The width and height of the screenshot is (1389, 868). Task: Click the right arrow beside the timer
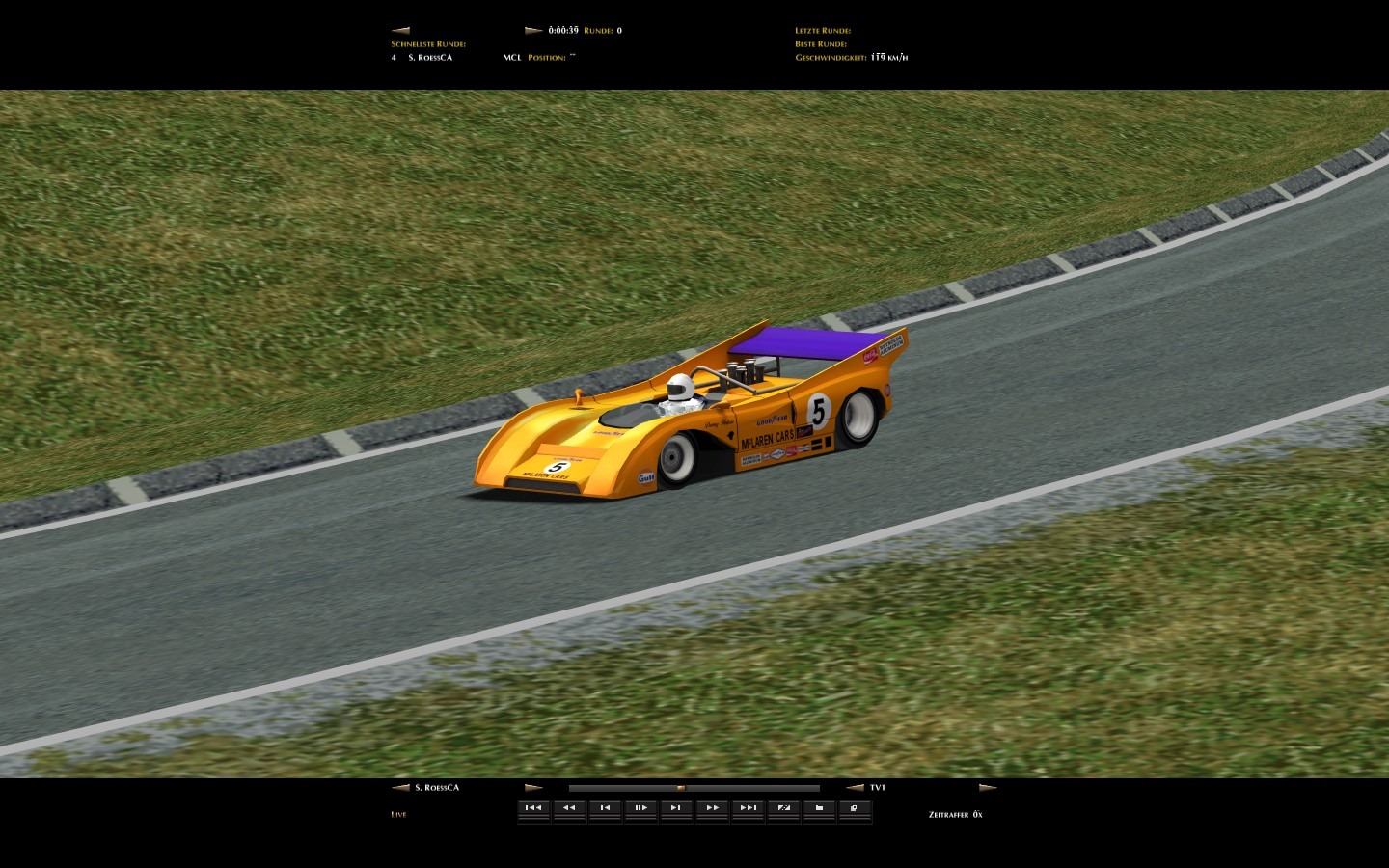click(533, 31)
